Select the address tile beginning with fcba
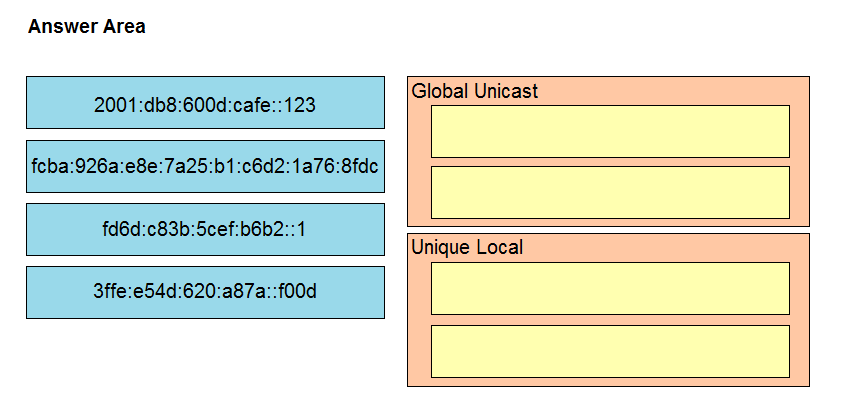This screenshot has width=841, height=418. 205,166
